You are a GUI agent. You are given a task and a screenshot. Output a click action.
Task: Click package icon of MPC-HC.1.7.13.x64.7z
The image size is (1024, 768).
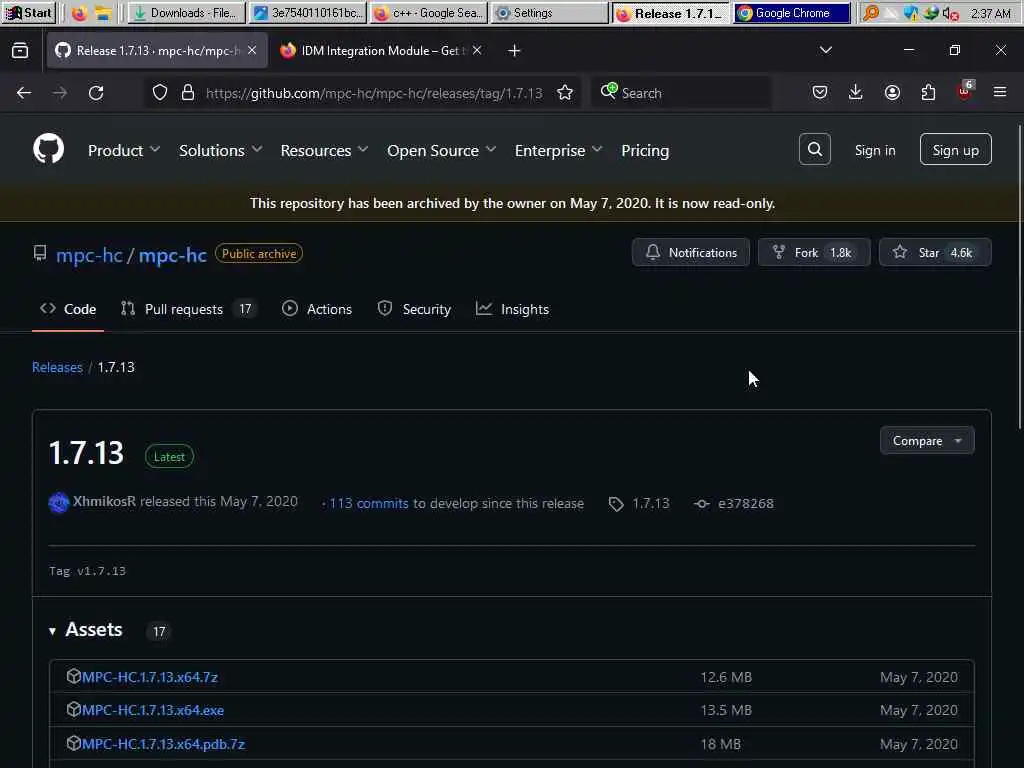click(x=73, y=676)
